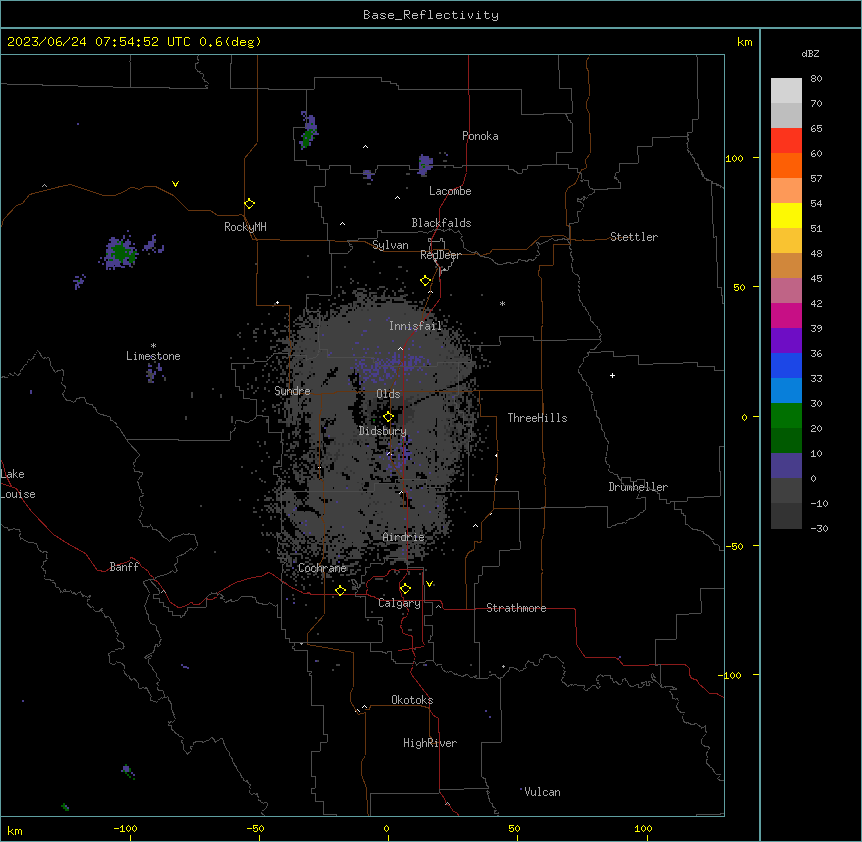This screenshot has width=862, height=842.
Task: Click the yellow v marker northwest of RockyMH
Action: click(x=175, y=184)
